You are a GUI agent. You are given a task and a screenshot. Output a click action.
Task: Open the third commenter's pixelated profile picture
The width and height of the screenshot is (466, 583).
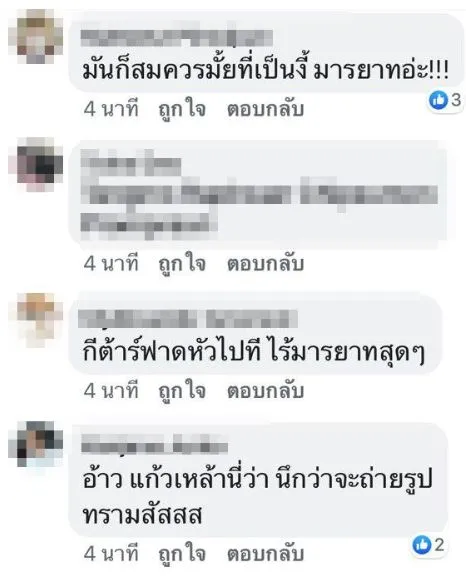click(x=36, y=320)
